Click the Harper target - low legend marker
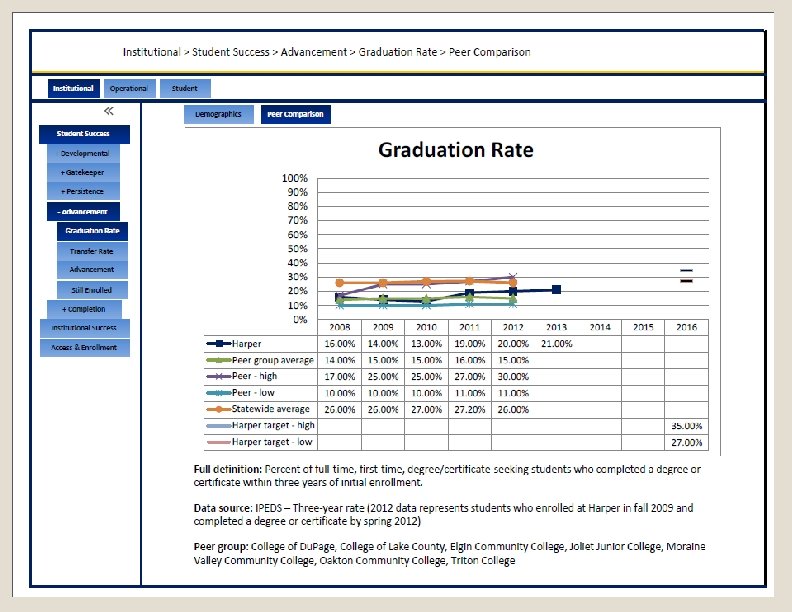Image resolution: width=792 pixels, height=612 pixels. coord(219,442)
